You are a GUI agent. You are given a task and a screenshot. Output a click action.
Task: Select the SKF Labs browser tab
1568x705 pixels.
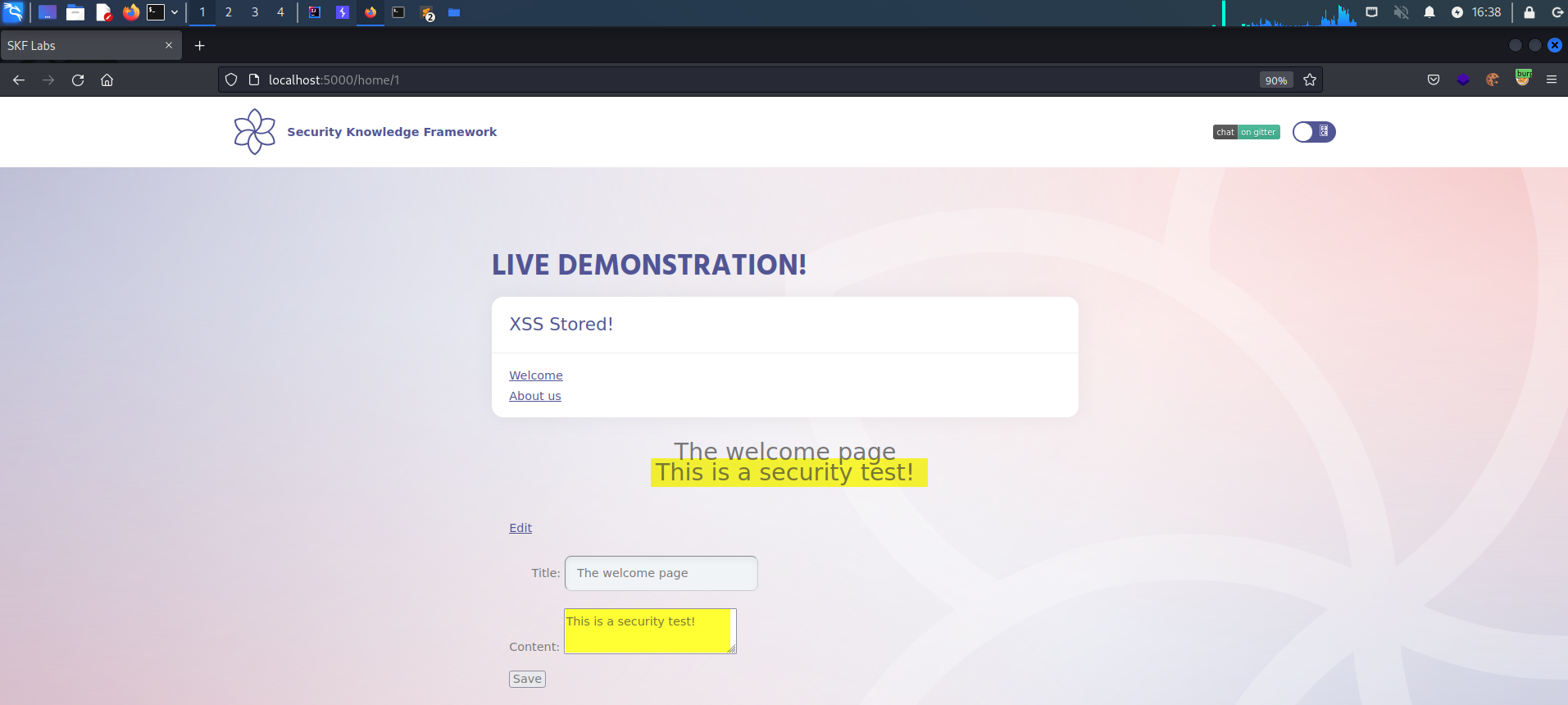pyautogui.click(x=90, y=45)
